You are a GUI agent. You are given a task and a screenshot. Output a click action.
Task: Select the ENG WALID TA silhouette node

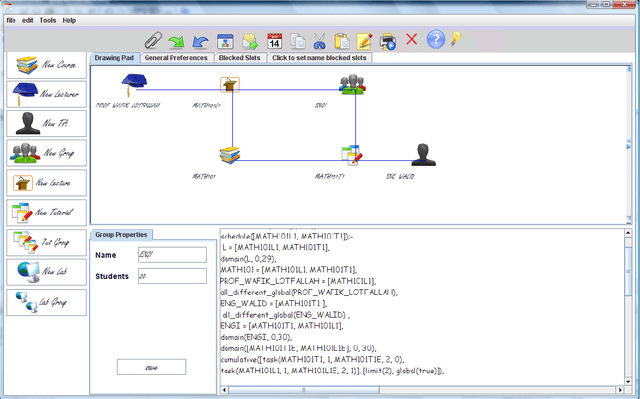pos(423,155)
